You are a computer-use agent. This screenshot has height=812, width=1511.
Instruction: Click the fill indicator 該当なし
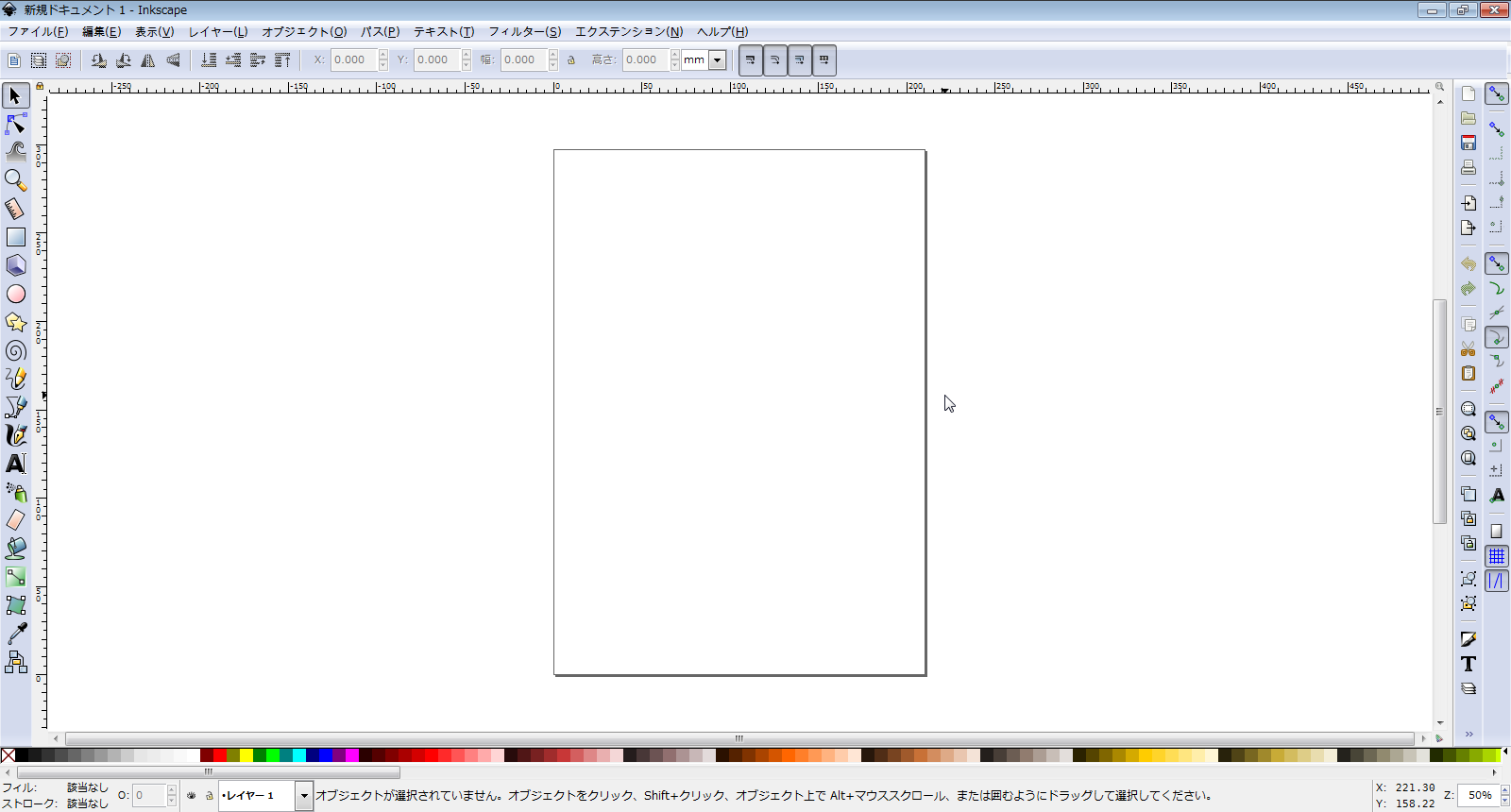[x=88, y=787]
